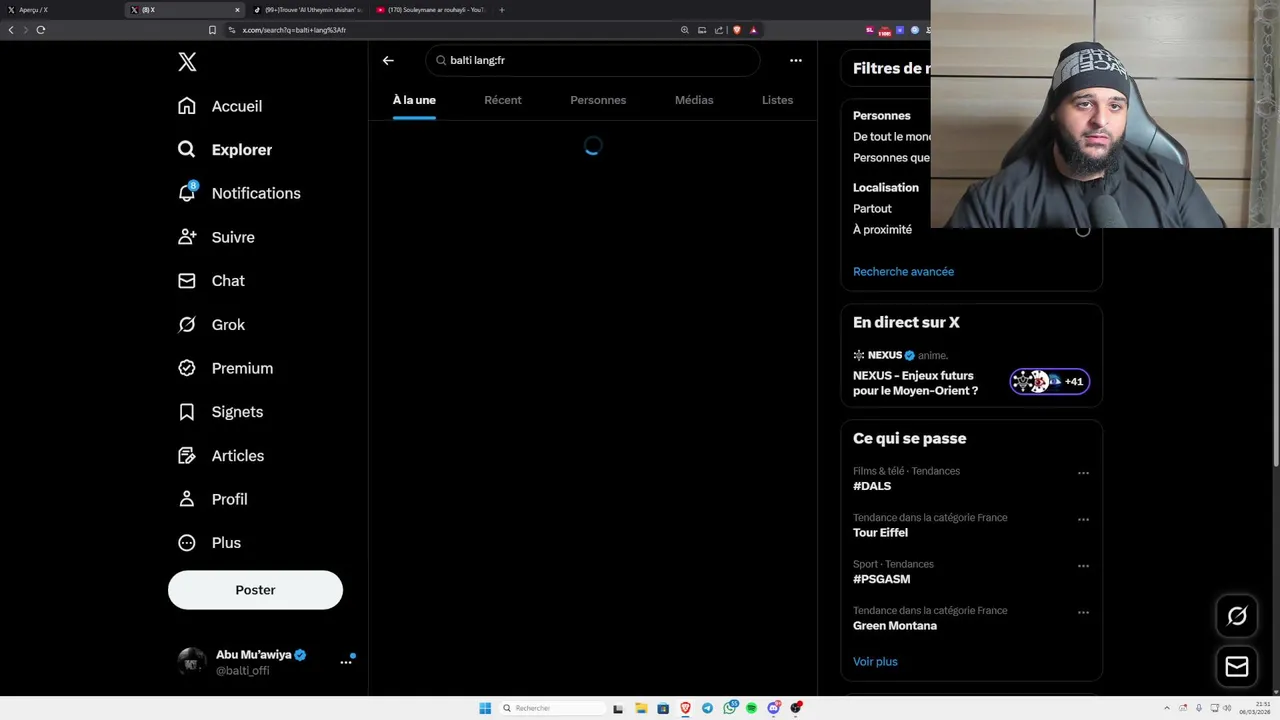This screenshot has height=720, width=1280.
Task: Open search options three-dot menu
Action: click(796, 60)
